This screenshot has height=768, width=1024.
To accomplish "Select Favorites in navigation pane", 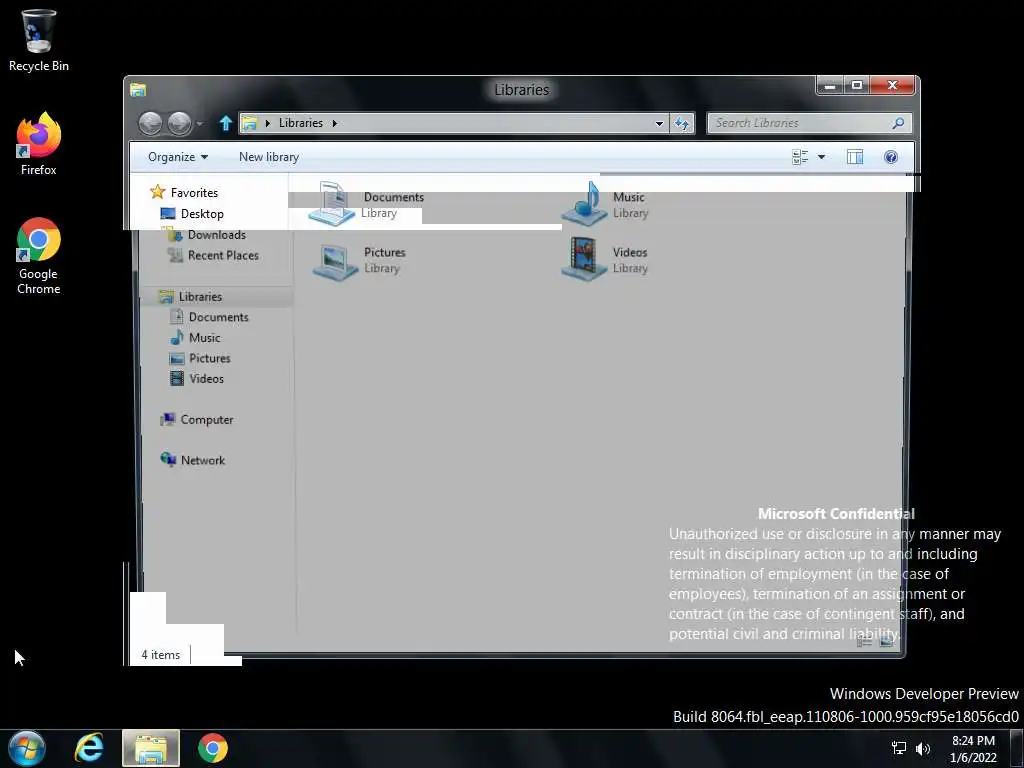I will coord(184,193).
